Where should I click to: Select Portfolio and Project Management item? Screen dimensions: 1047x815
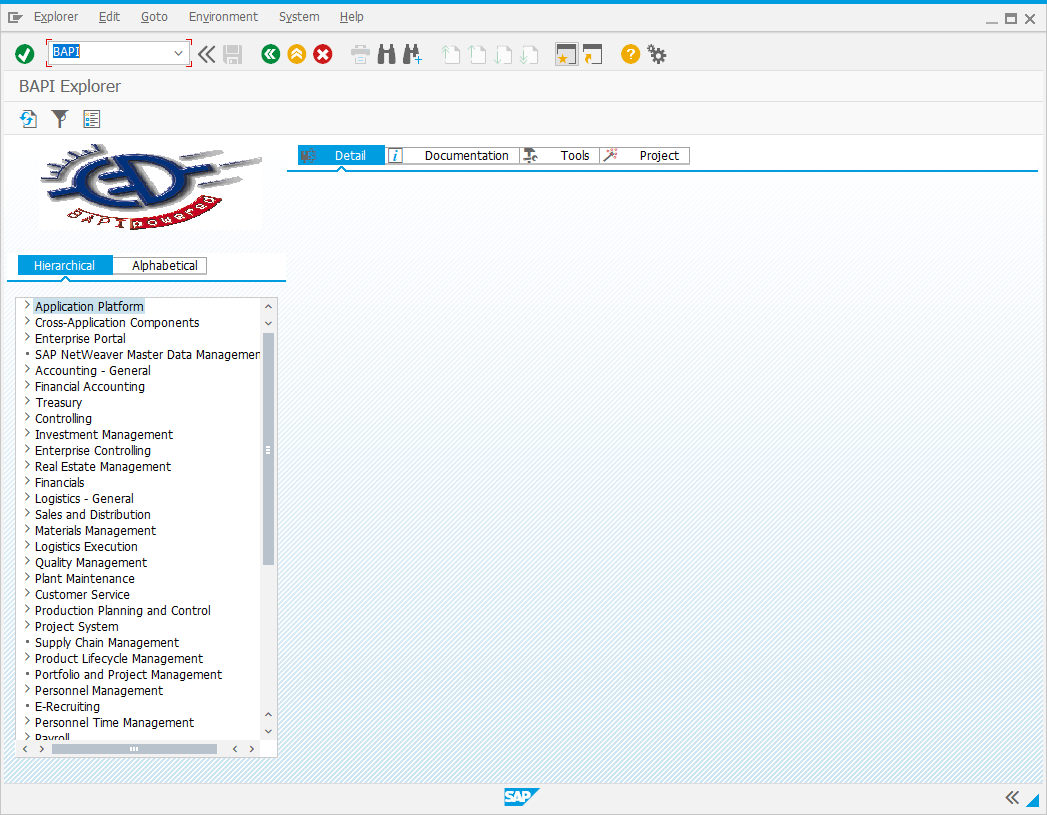[x=128, y=675]
